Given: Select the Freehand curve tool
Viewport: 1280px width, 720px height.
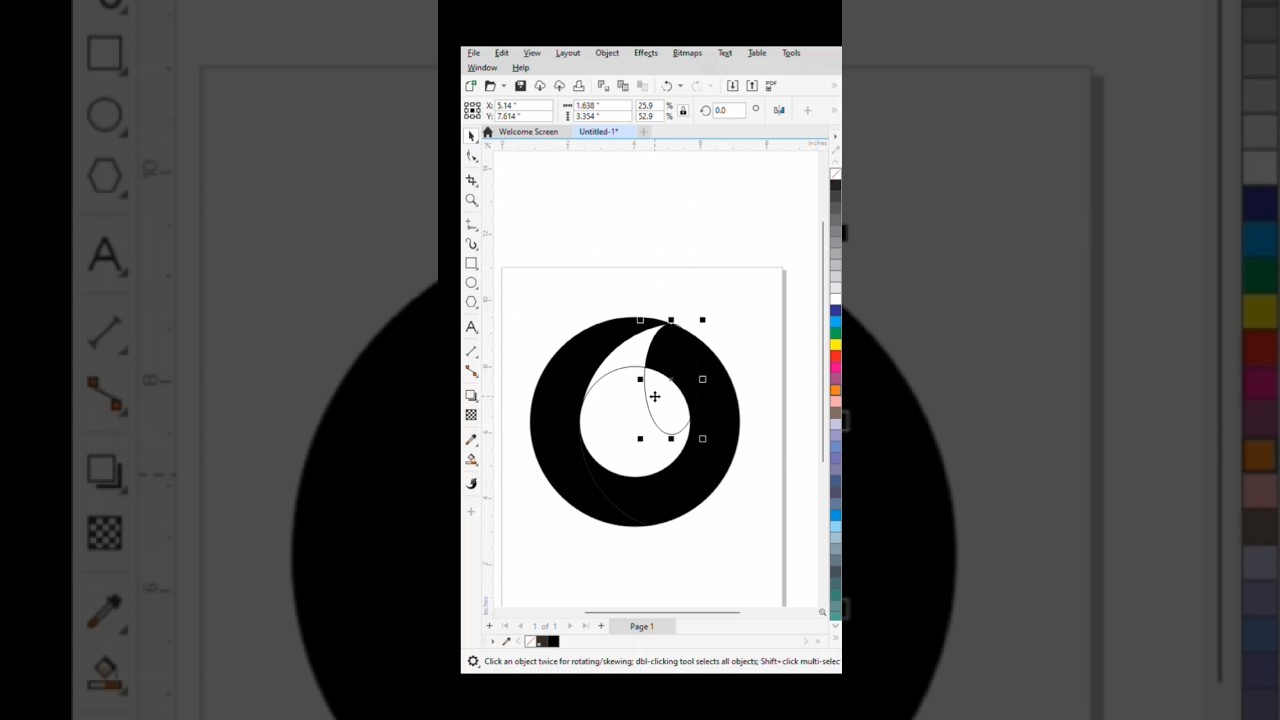Looking at the screenshot, I should click(x=471, y=224).
